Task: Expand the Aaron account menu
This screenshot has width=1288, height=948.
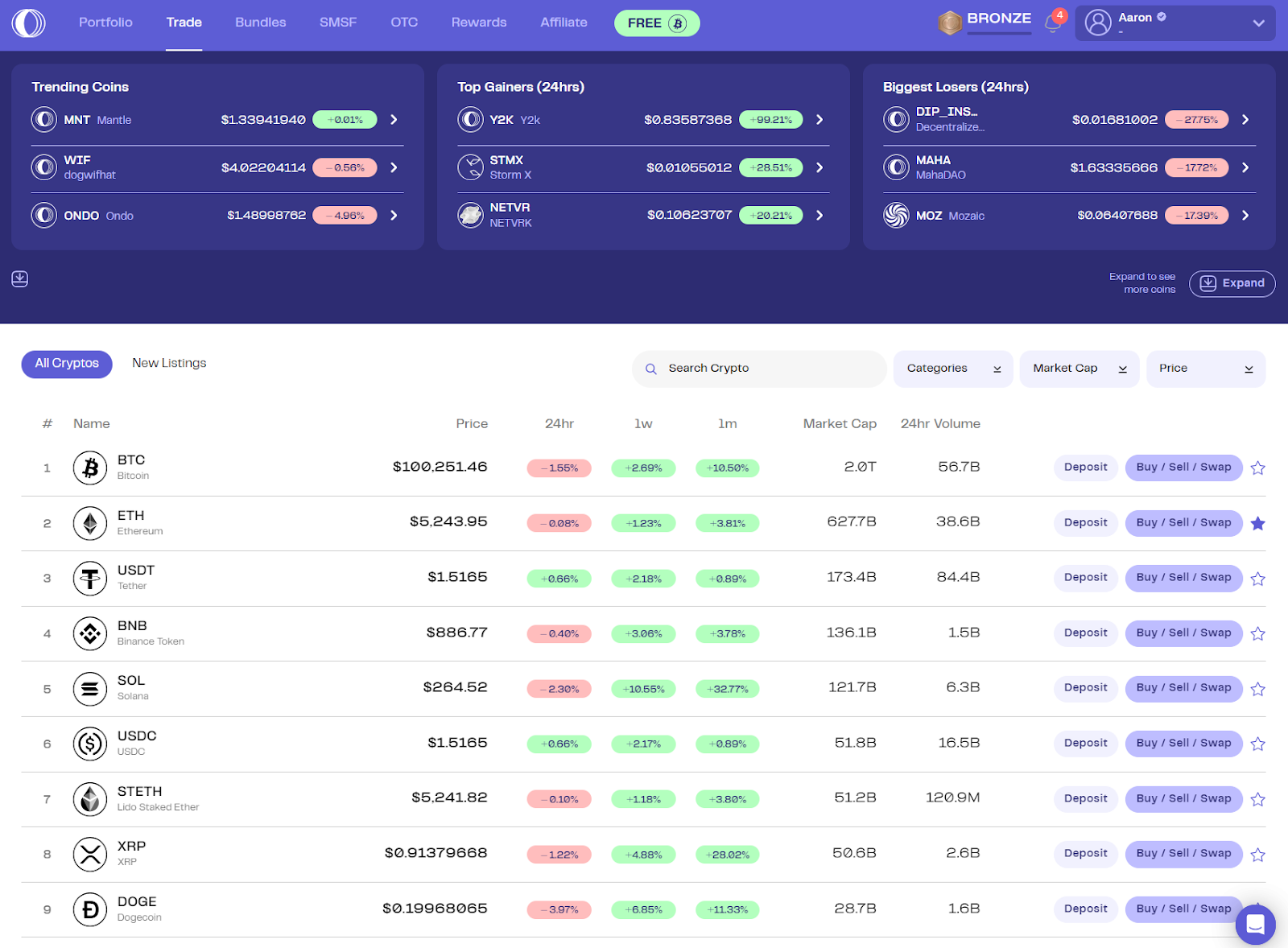Action: pyautogui.click(x=1258, y=23)
